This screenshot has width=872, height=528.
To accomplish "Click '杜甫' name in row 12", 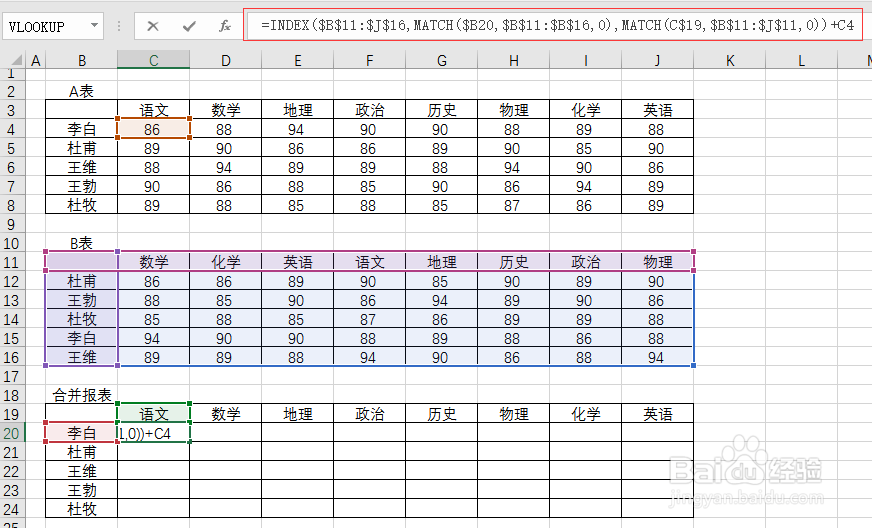I will (x=82, y=281).
